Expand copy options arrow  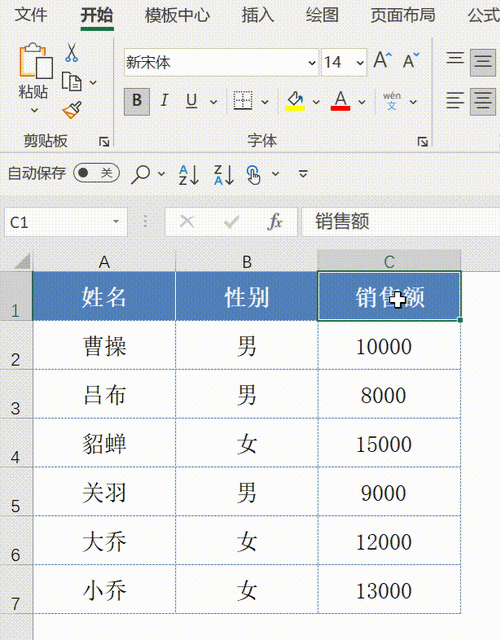coord(93,82)
